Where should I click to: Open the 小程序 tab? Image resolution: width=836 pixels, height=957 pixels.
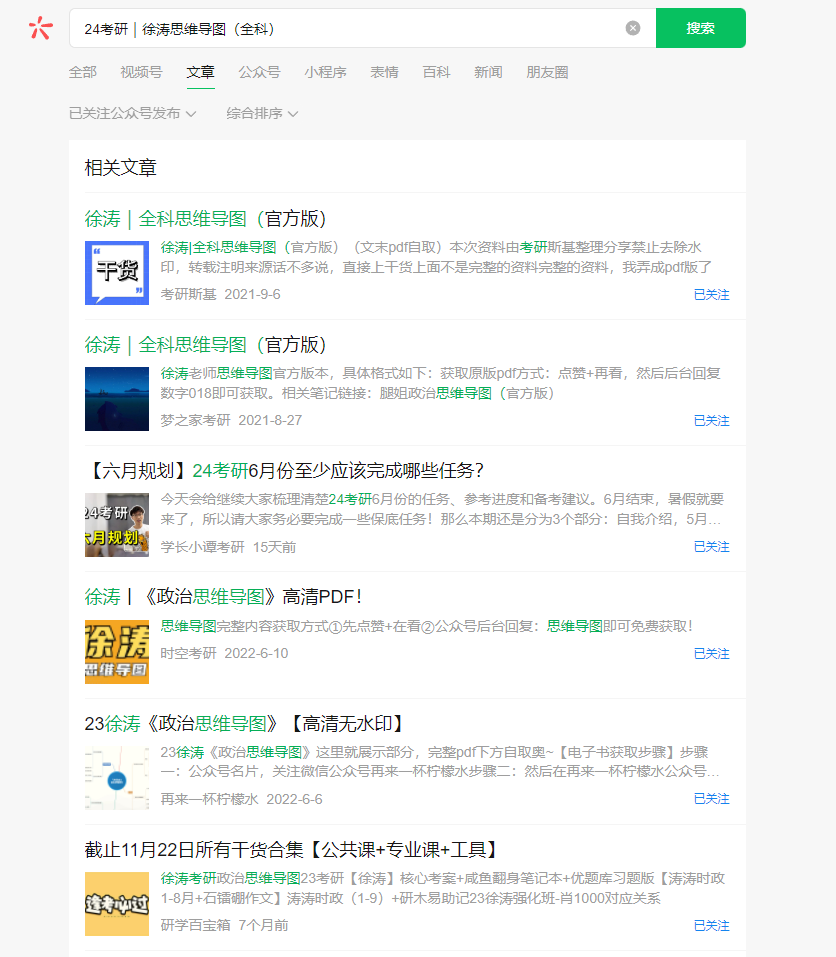[x=325, y=72]
